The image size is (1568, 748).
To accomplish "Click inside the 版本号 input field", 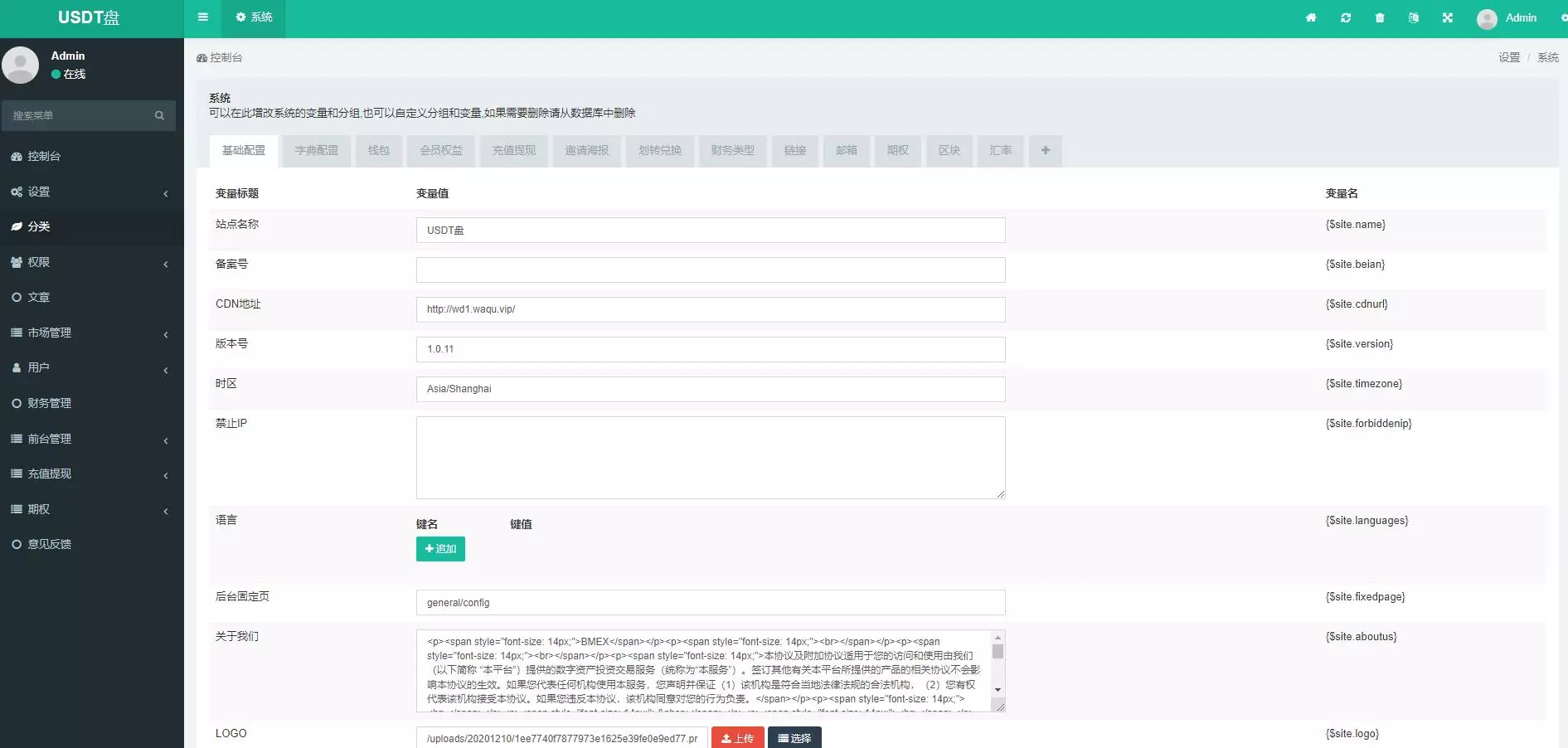I will (710, 349).
